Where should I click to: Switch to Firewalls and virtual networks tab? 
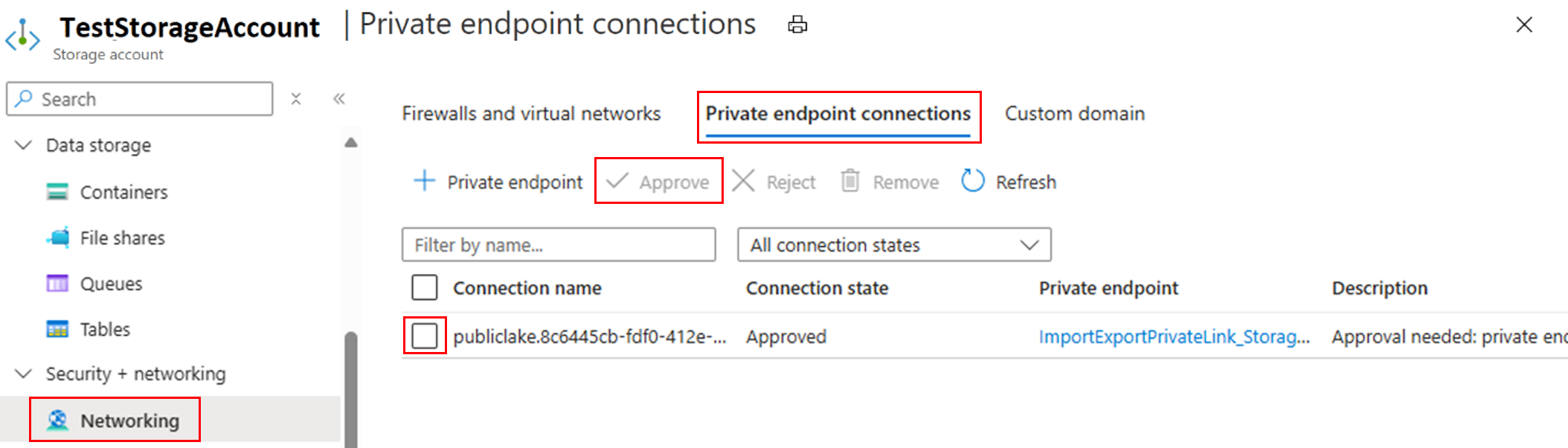(531, 113)
